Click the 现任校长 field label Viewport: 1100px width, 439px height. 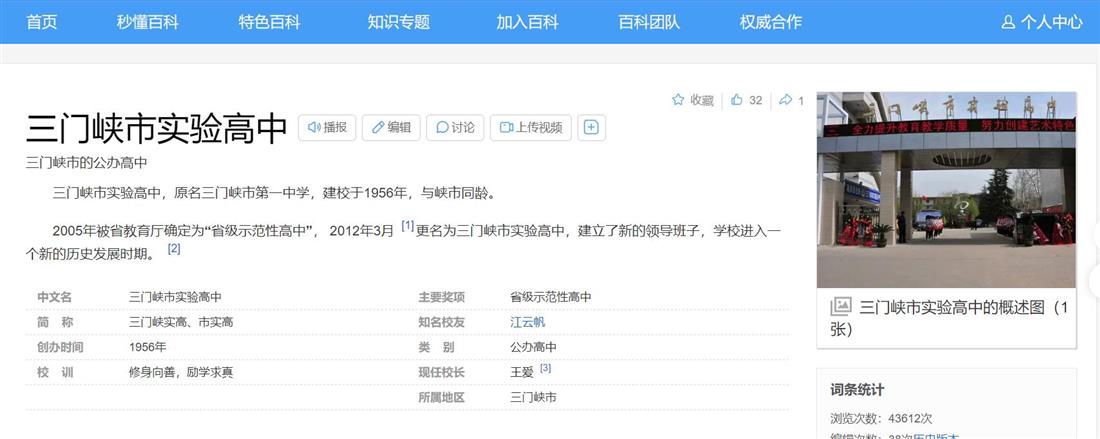click(x=442, y=372)
